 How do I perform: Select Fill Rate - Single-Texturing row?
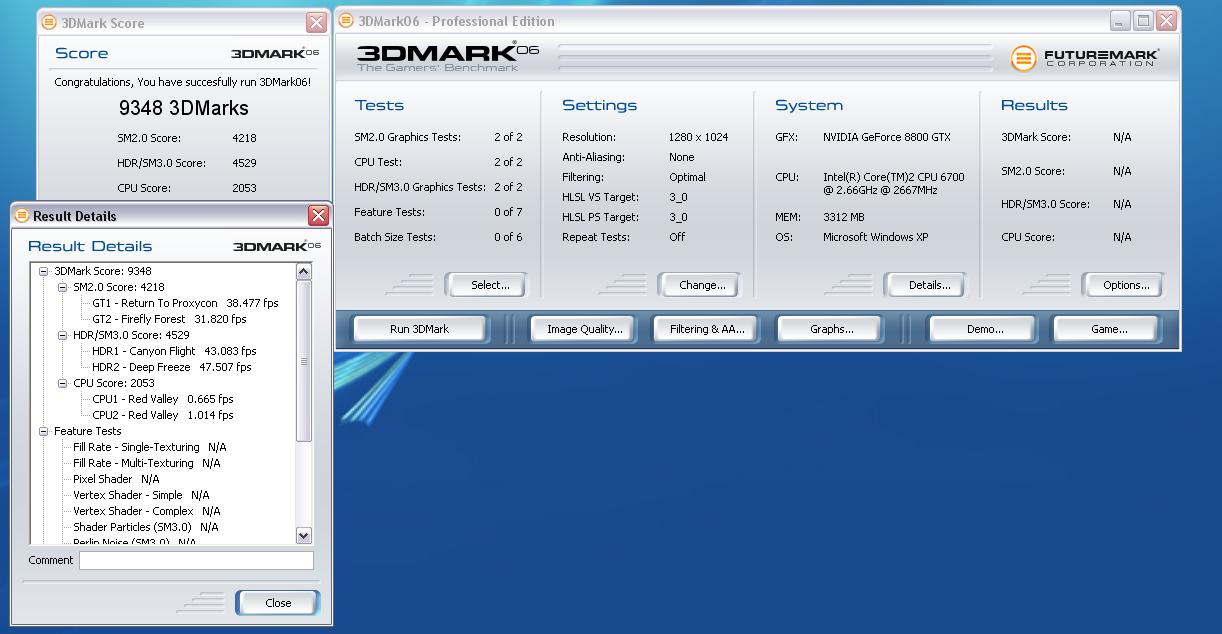coord(149,447)
